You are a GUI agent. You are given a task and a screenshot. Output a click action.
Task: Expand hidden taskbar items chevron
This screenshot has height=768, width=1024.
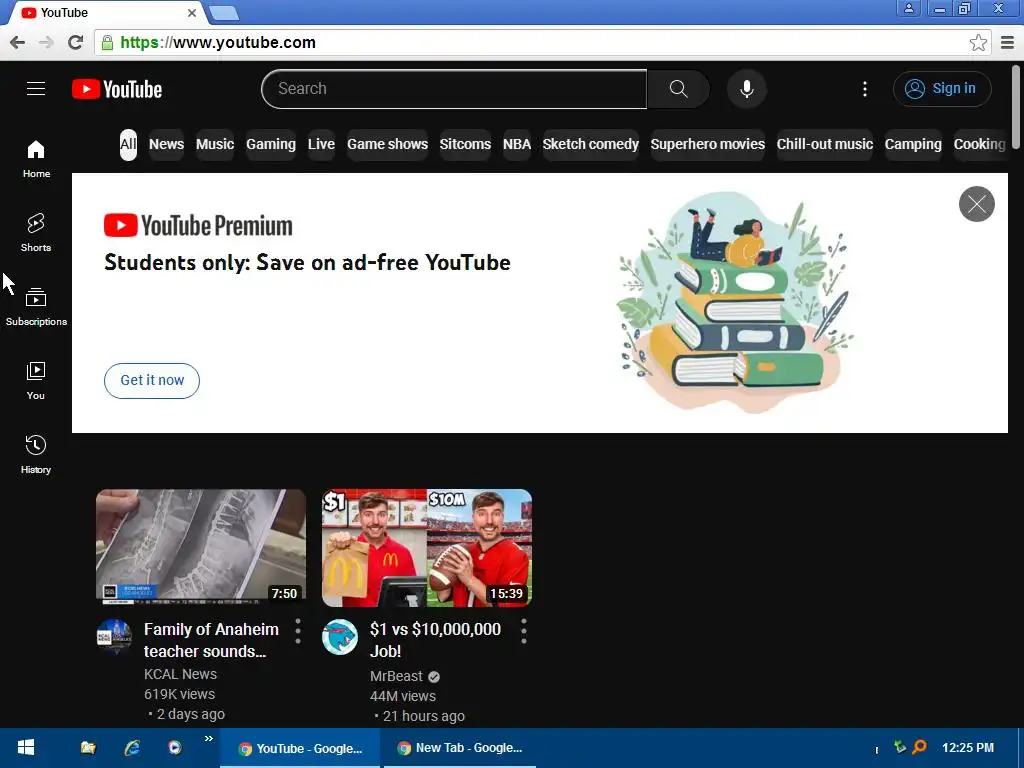pyautogui.click(x=209, y=739)
